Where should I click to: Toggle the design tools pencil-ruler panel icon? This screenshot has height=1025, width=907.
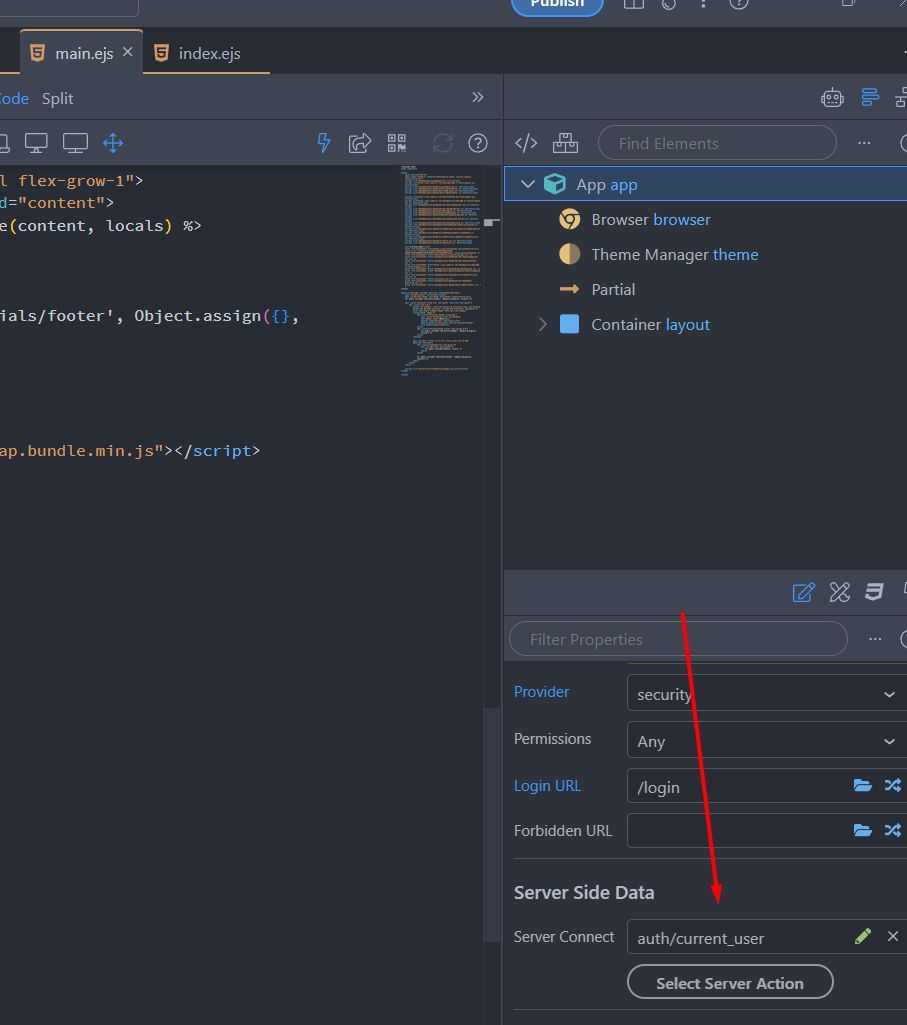(x=839, y=592)
